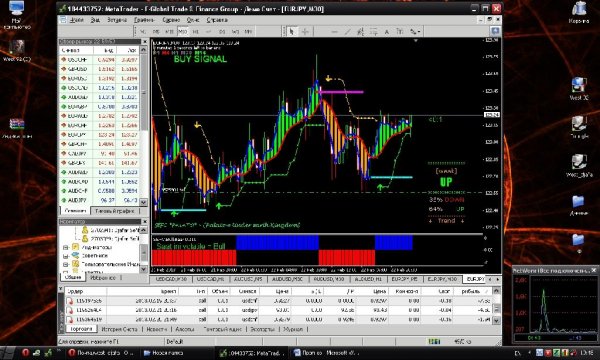The image size is (600, 360).
Task: Open the USDCAD,M30 chart tab
Action: coord(171,279)
